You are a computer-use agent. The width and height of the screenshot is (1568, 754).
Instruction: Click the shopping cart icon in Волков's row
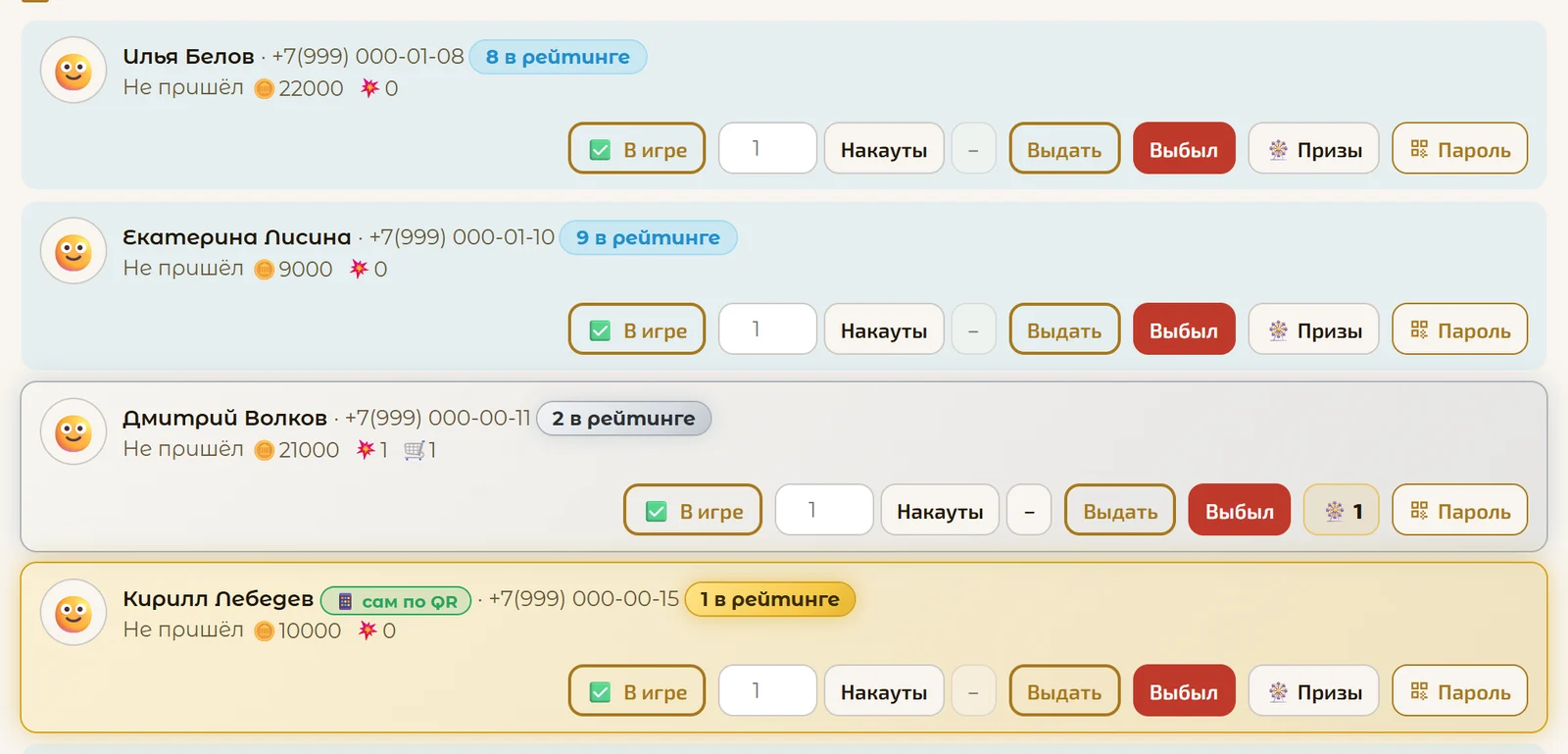pos(415,450)
